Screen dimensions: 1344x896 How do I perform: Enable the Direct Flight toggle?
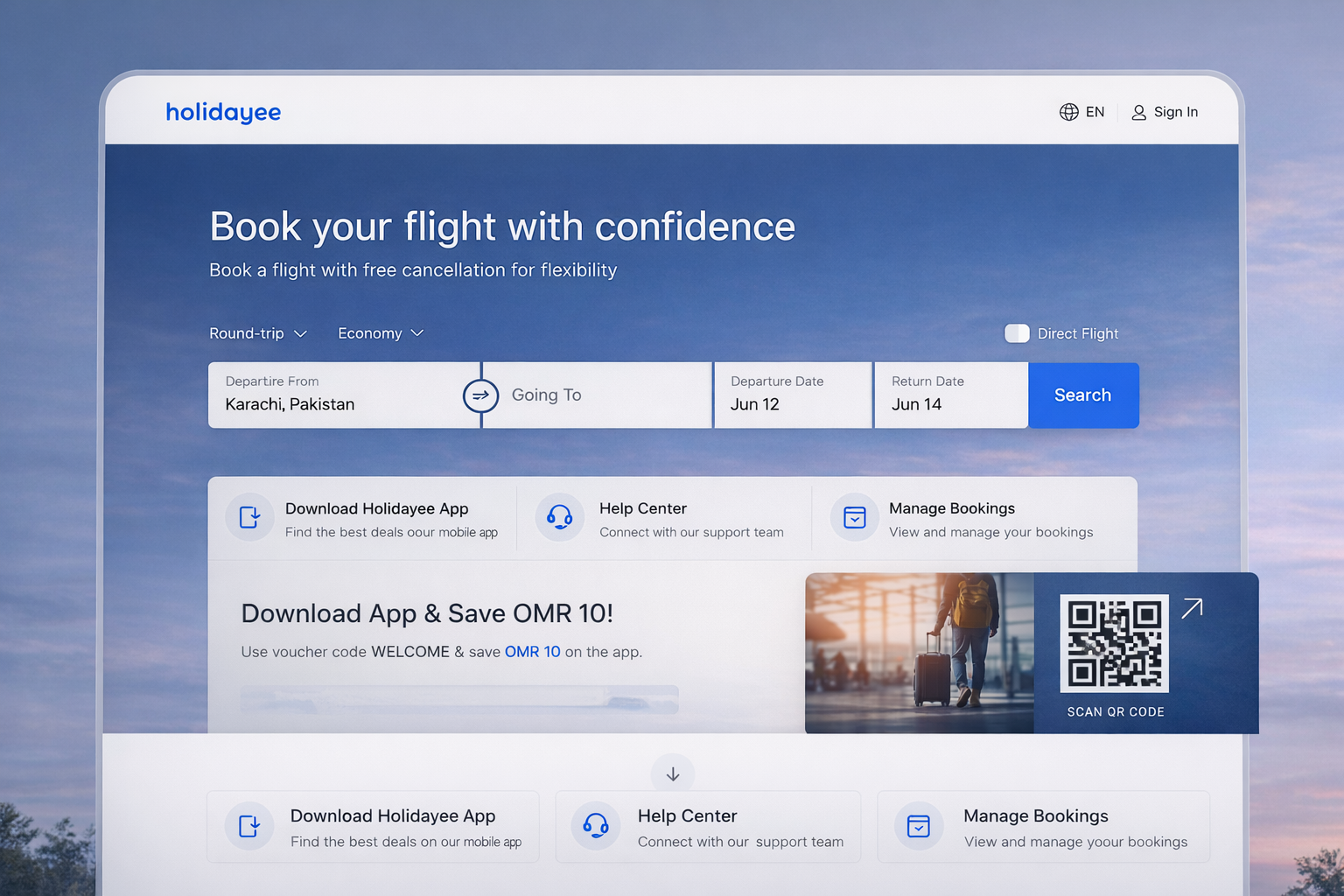[x=1017, y=333]
